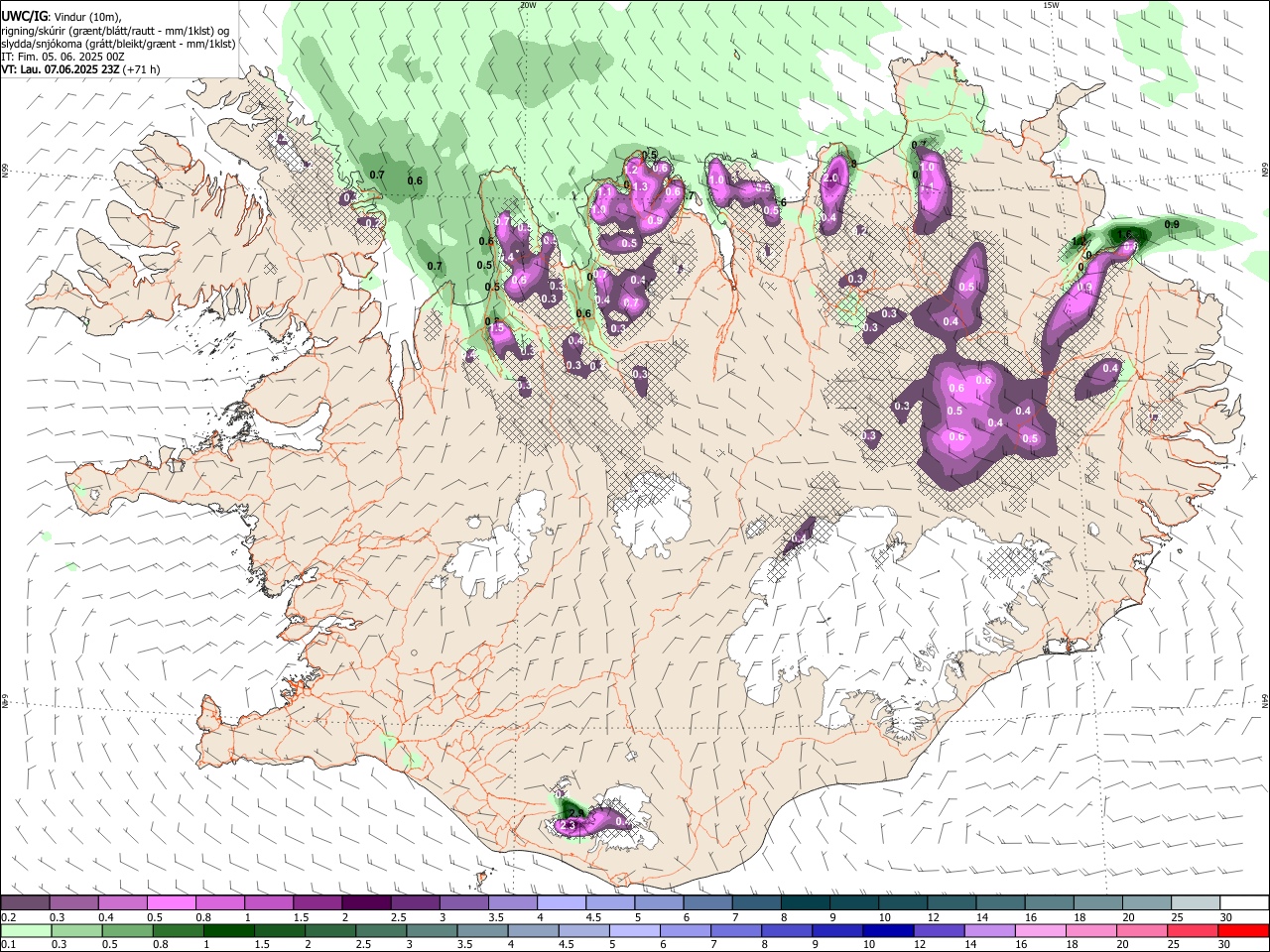Select the 'VT: Lau. 07.06.2025 23Z (+71 h)' line
This screenshot has height=952, width=1270.
(80, 69)
